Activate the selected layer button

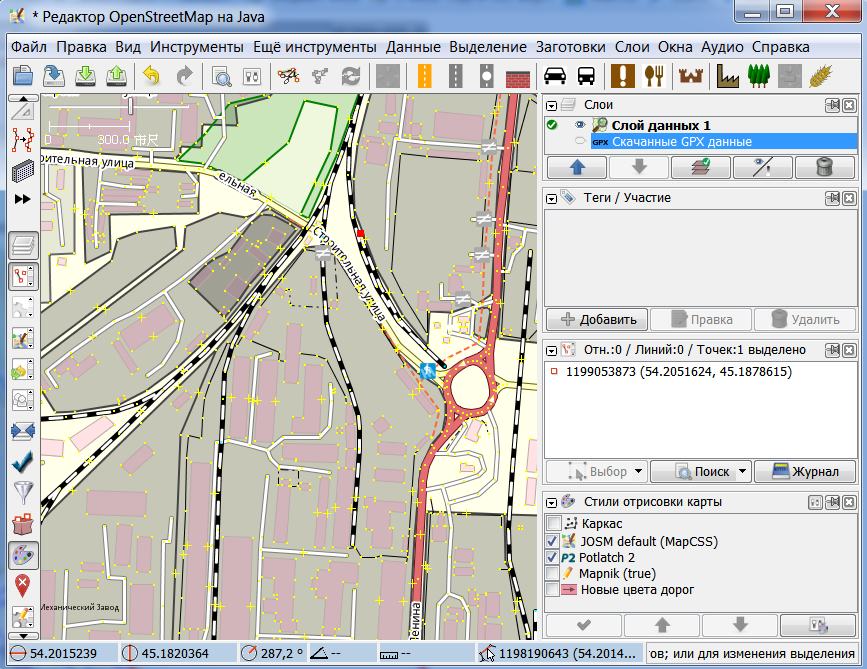tap(701, 167)
